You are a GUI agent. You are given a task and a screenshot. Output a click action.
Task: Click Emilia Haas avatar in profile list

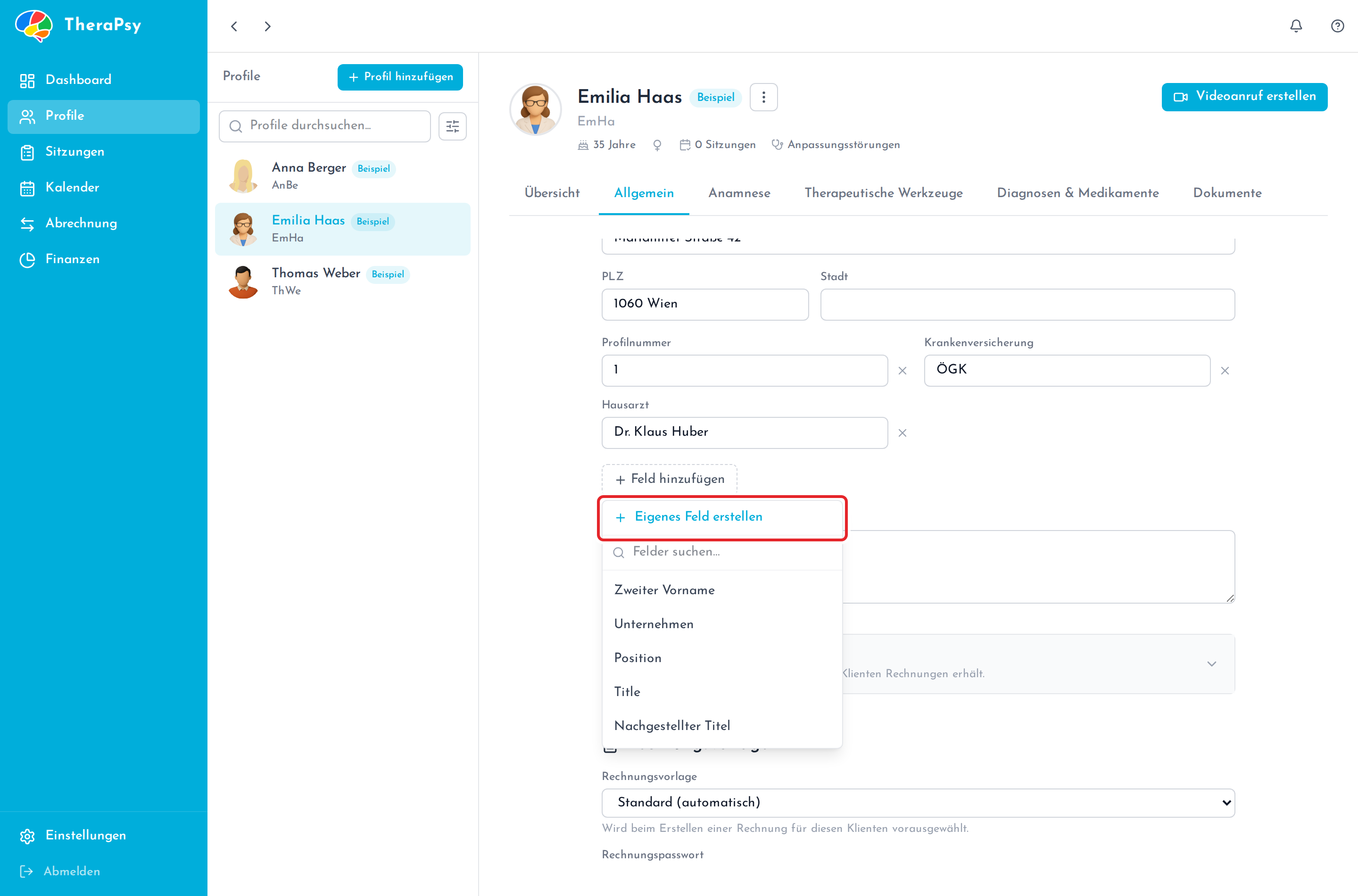pos(243,229)
